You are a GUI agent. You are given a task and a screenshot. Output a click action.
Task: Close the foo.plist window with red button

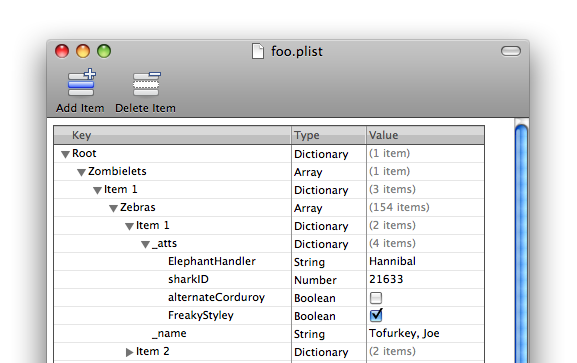(62, 51)
